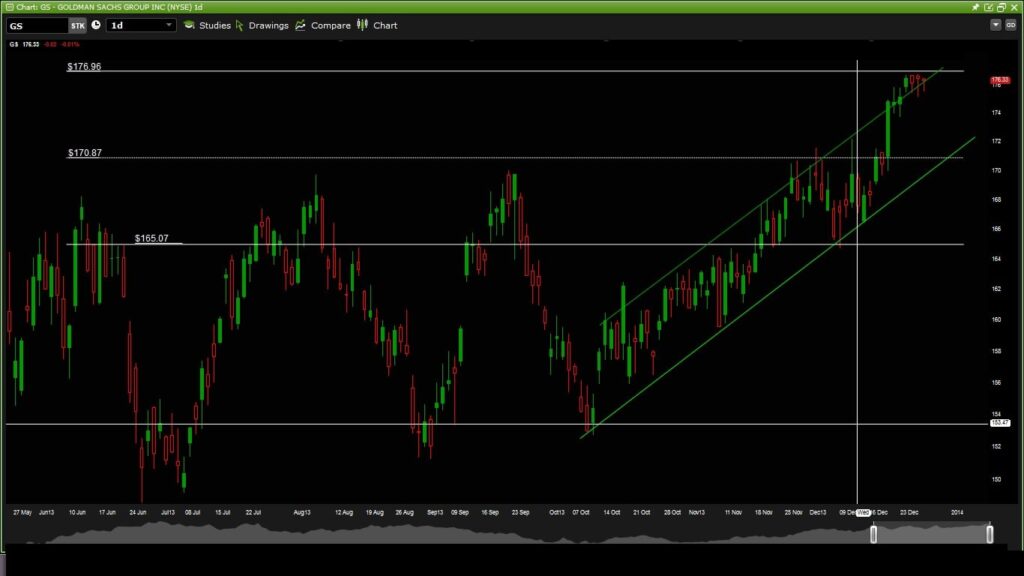Click the clock time-aggregation icon
The width and height of the screenshot is (1024, 576).
(x=95, y=25)
